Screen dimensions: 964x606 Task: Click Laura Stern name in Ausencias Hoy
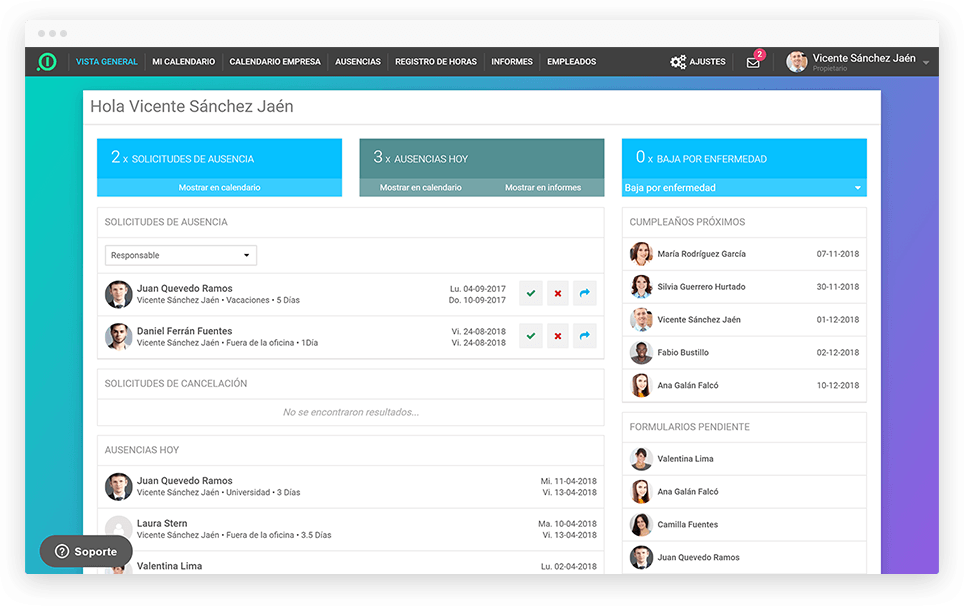162,523
